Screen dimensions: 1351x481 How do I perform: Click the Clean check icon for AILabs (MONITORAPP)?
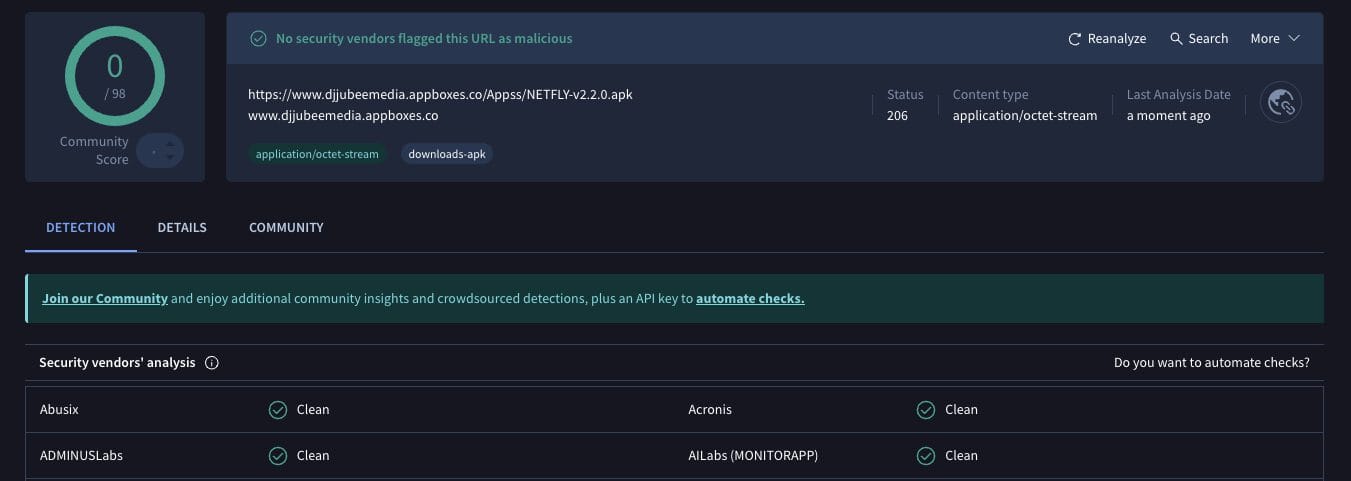point(926,455)
